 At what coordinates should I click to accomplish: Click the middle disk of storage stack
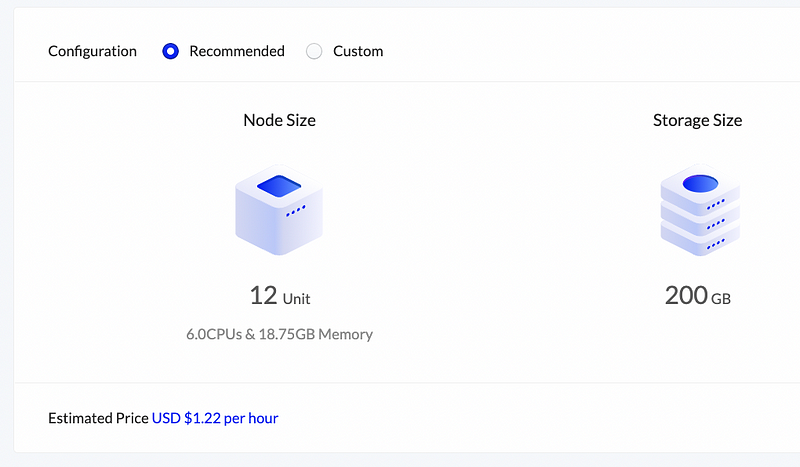click(x=700, y=222)
